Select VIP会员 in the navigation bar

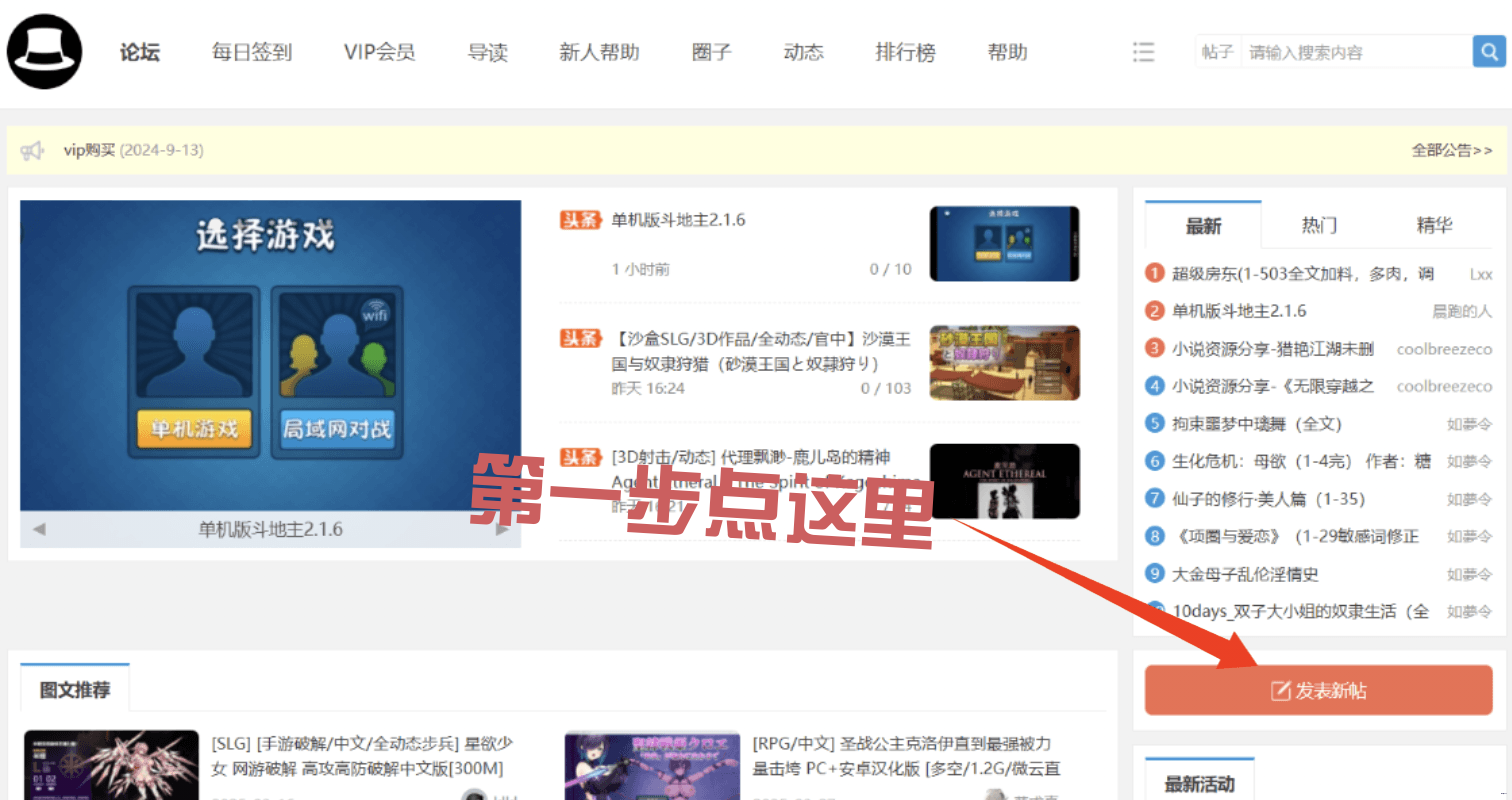[x=379, y=52]
